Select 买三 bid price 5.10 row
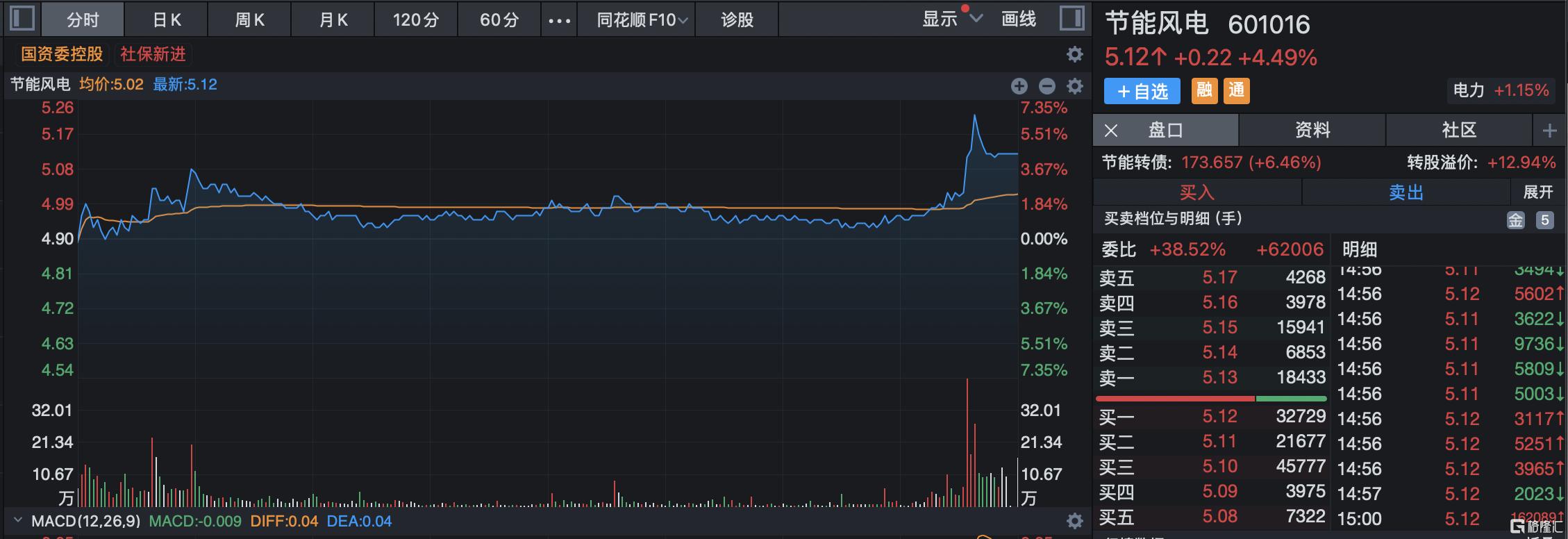Viewport: 1568px width, 539px height. [1212, 466]
